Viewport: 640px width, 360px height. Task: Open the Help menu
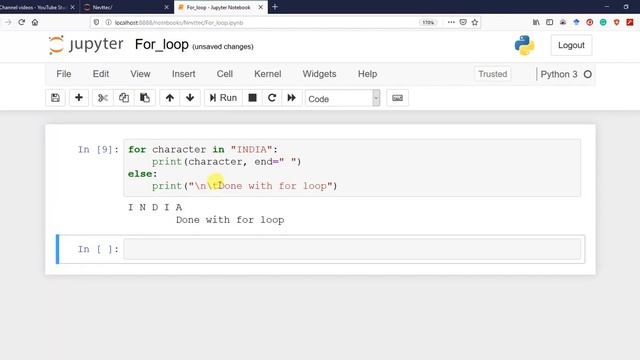pos(367,74)
